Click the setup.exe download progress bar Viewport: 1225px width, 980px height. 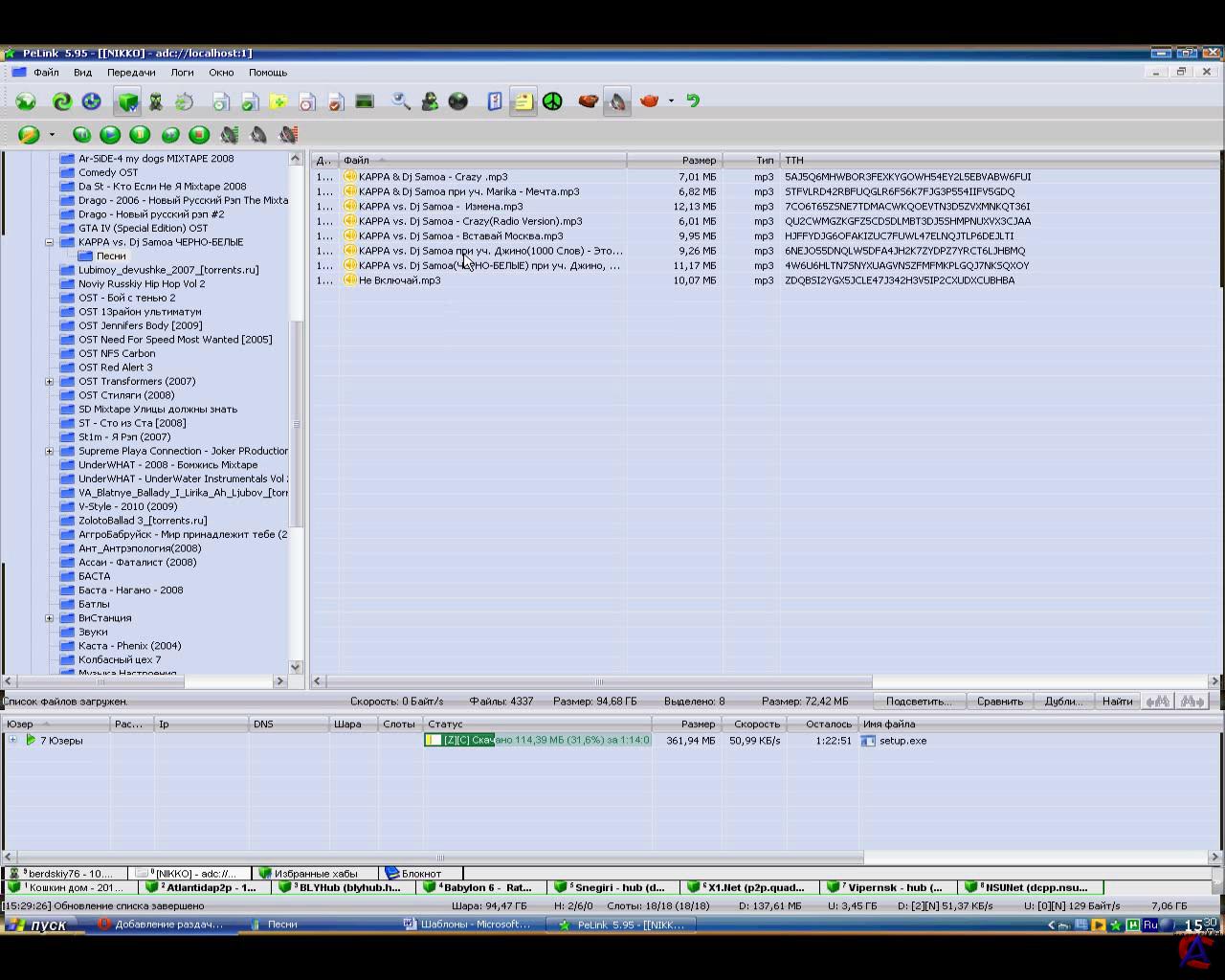pyautogui.click(x=538, y=740)
